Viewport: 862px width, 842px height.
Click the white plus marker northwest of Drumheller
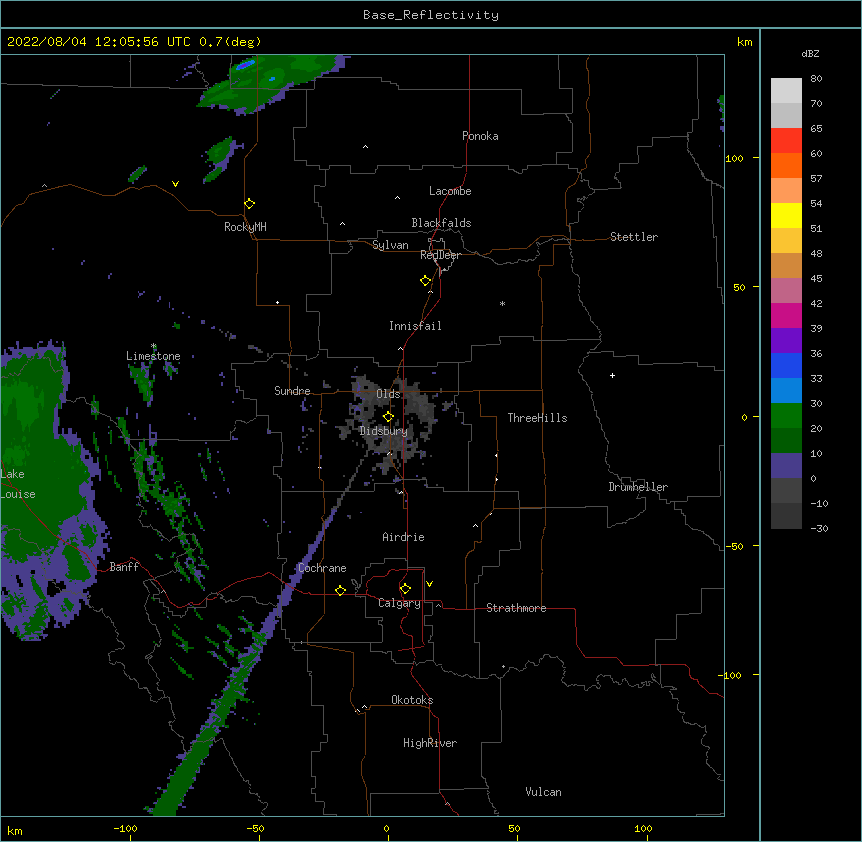612,375
